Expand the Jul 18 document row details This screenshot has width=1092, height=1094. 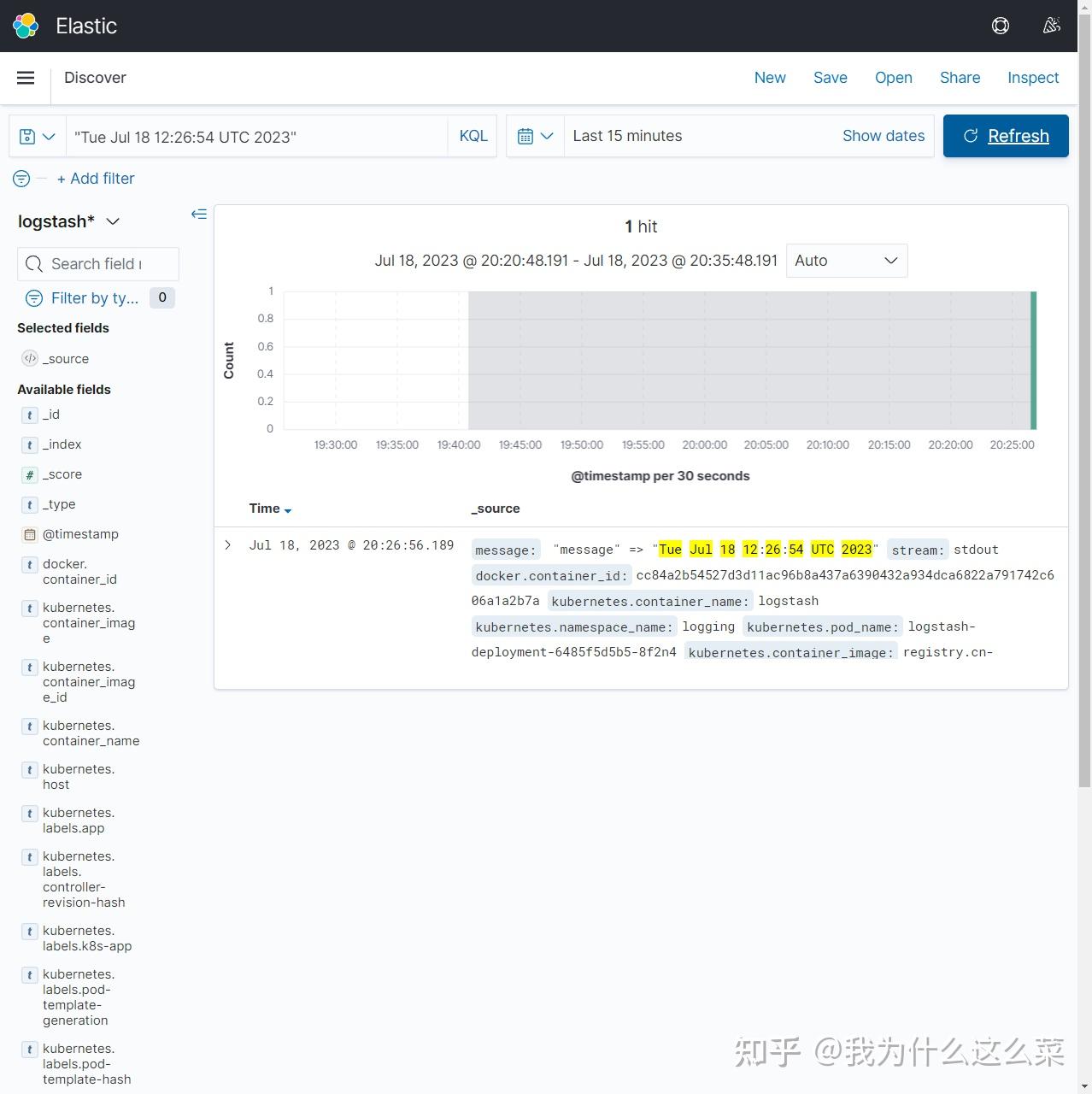[227, 544]
